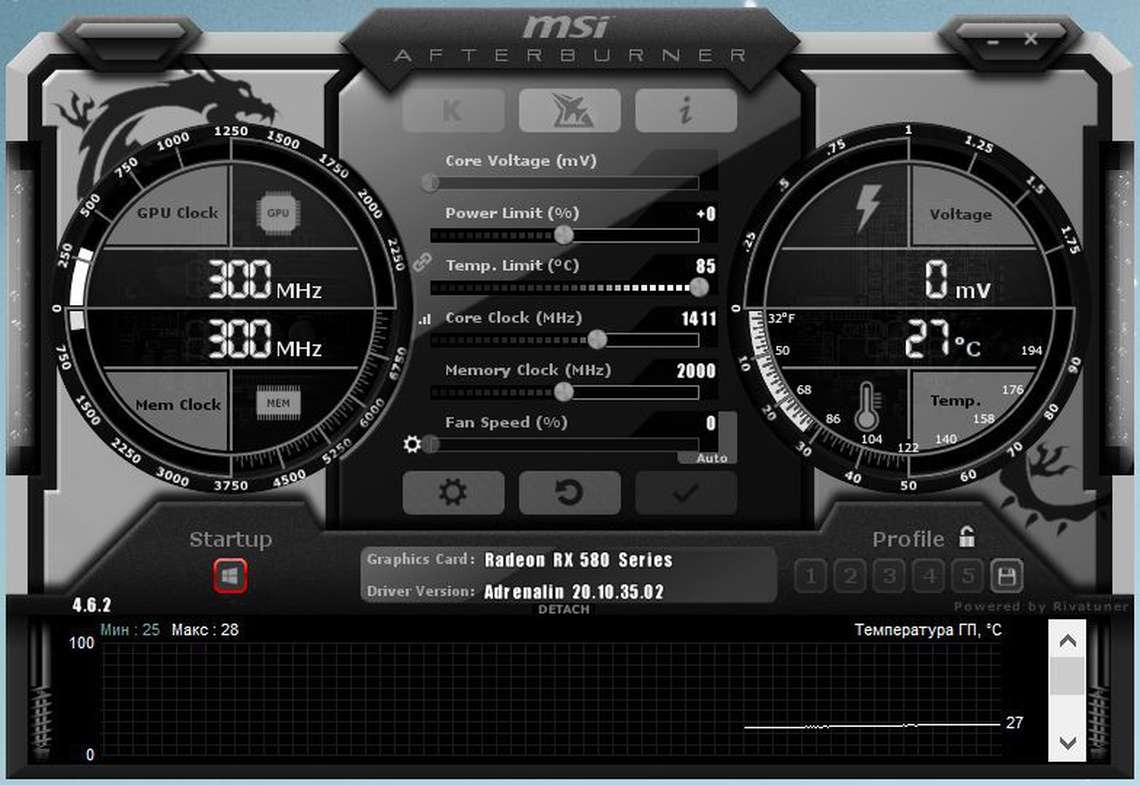Click the fan settings gear icon
Viewport: 1140px width, 785px height.
pos(412,444)
